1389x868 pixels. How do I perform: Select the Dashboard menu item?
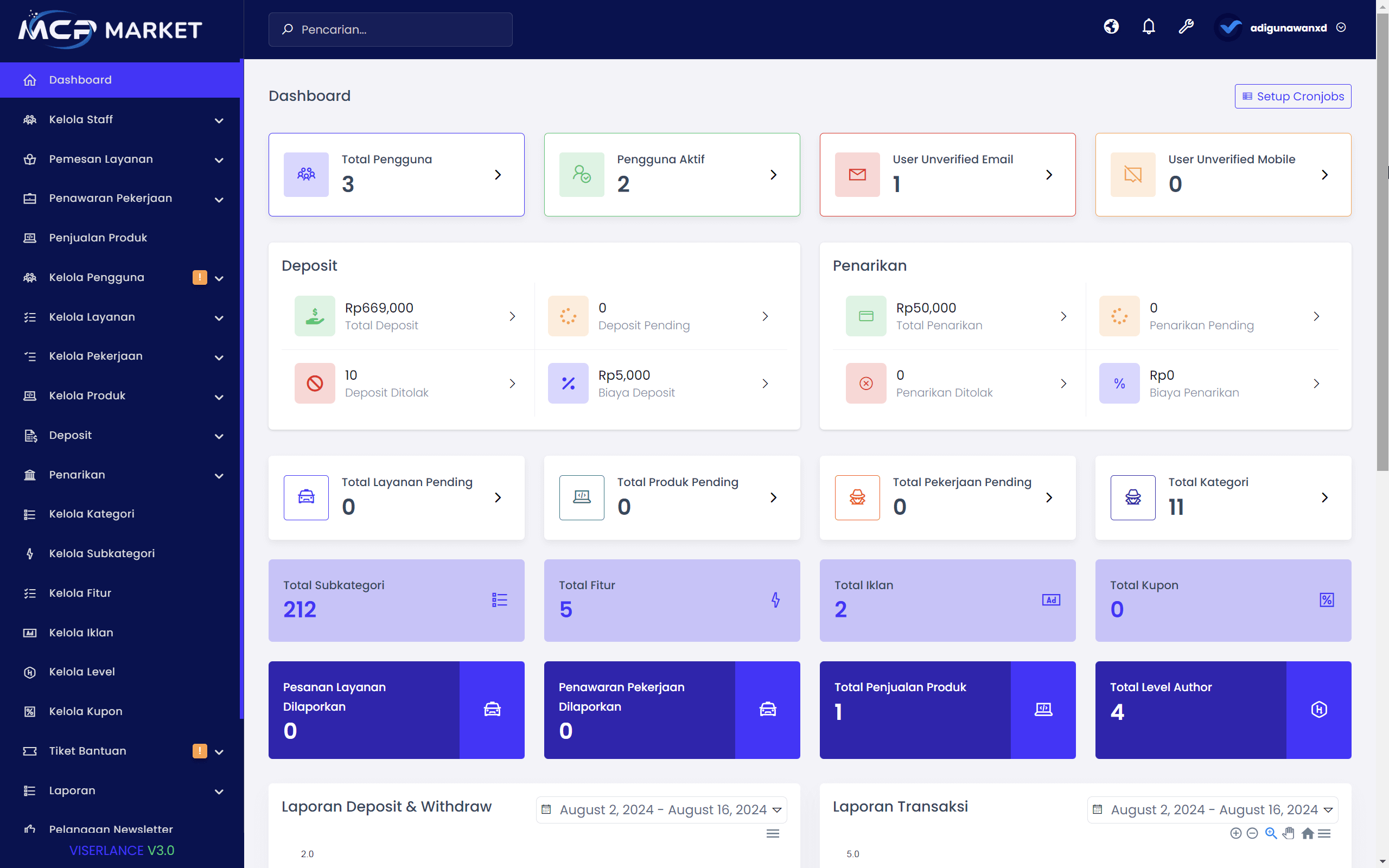point(80,79)
